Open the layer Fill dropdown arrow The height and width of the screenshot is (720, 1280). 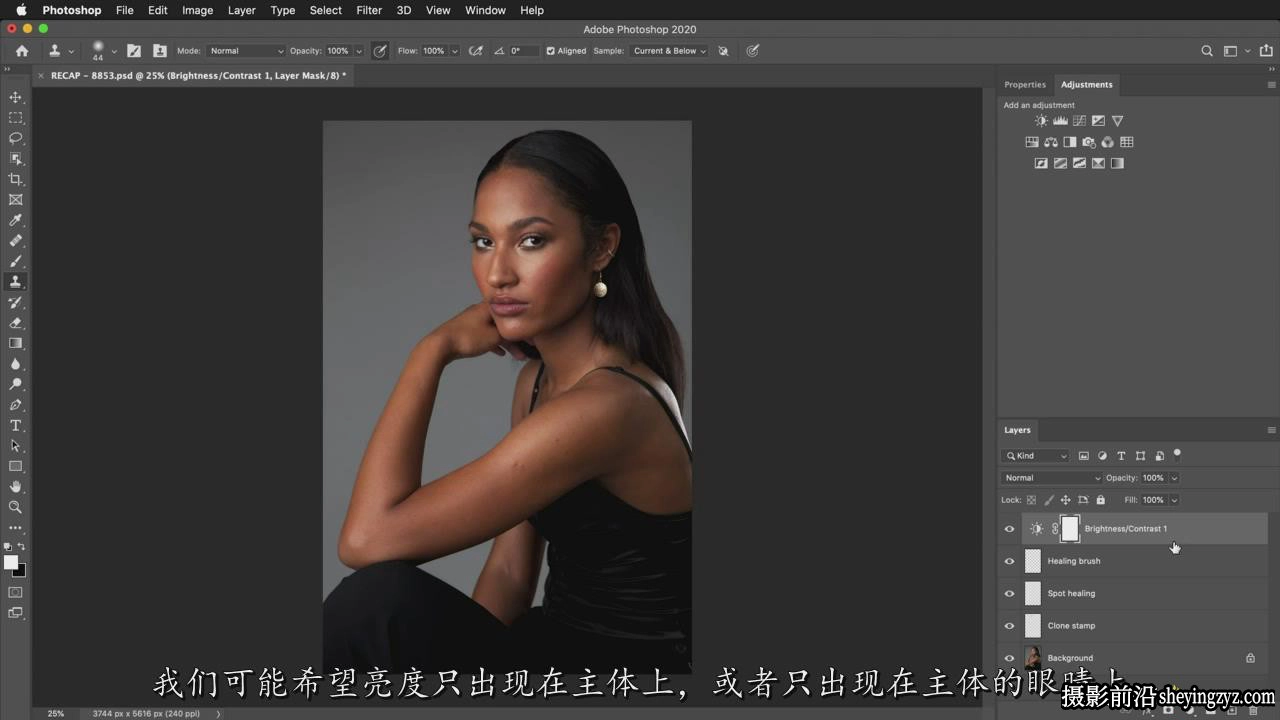[1174, 500]
